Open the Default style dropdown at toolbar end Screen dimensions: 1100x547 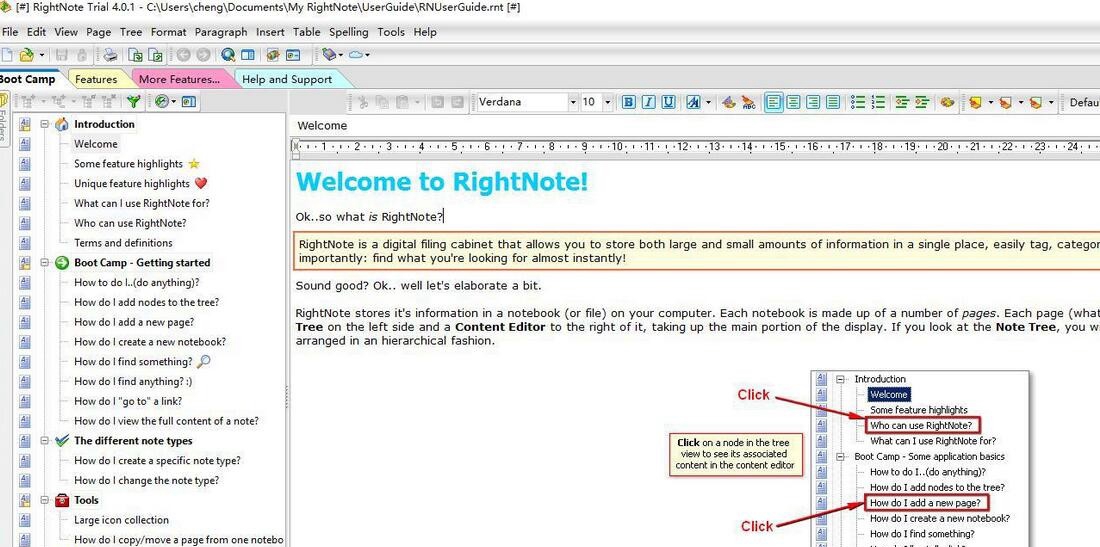click(x=1082, y=102)
